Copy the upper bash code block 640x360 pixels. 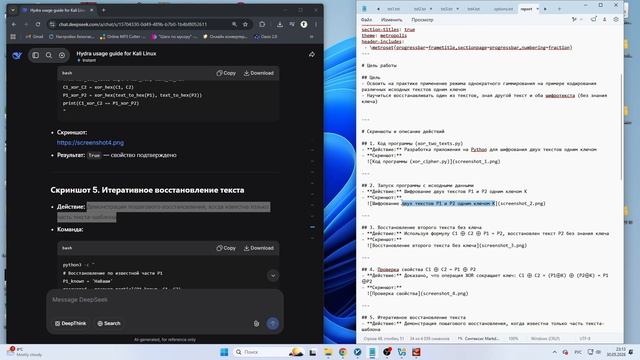226,73
